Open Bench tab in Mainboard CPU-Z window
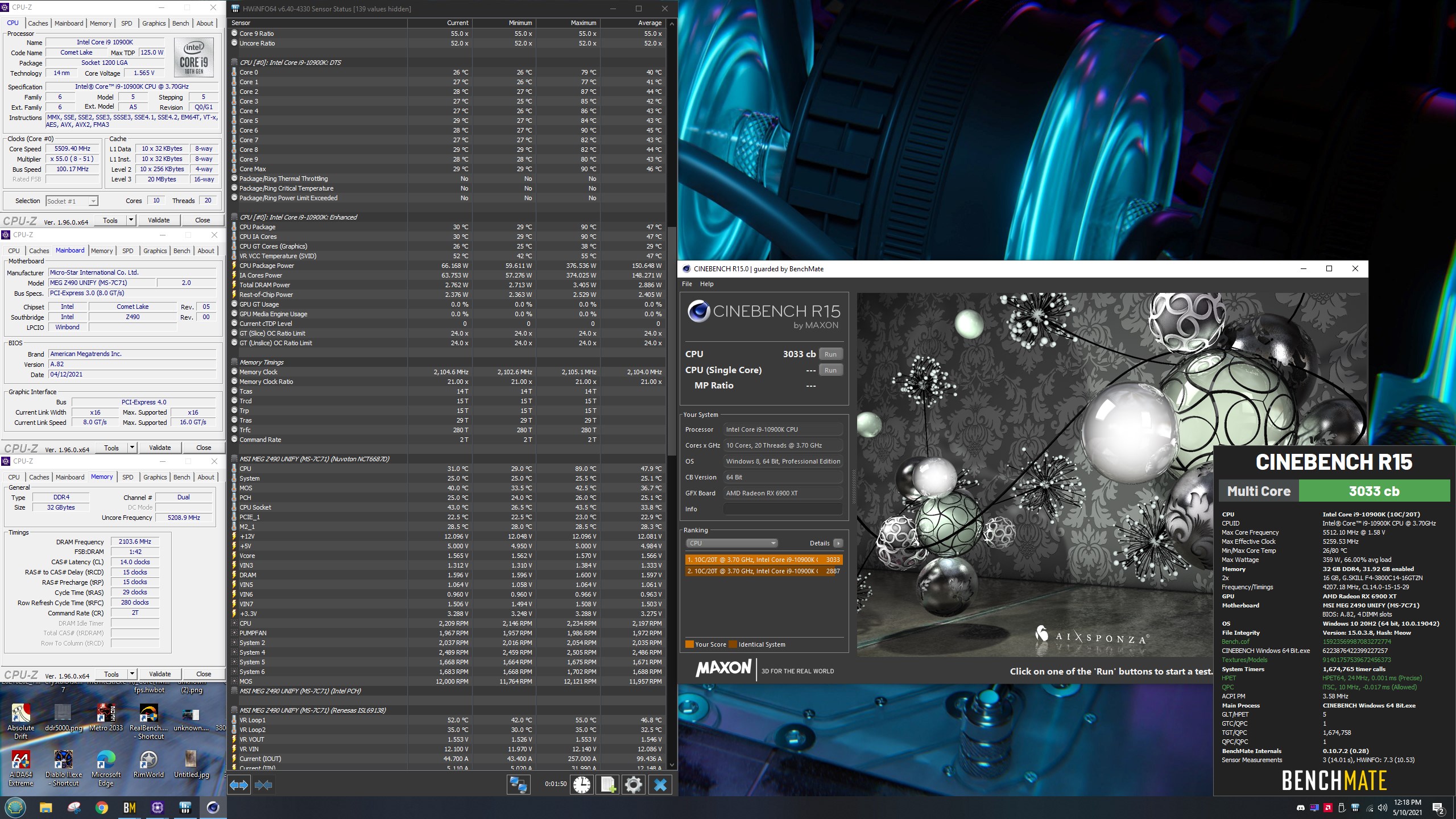 tap(182, 251)
